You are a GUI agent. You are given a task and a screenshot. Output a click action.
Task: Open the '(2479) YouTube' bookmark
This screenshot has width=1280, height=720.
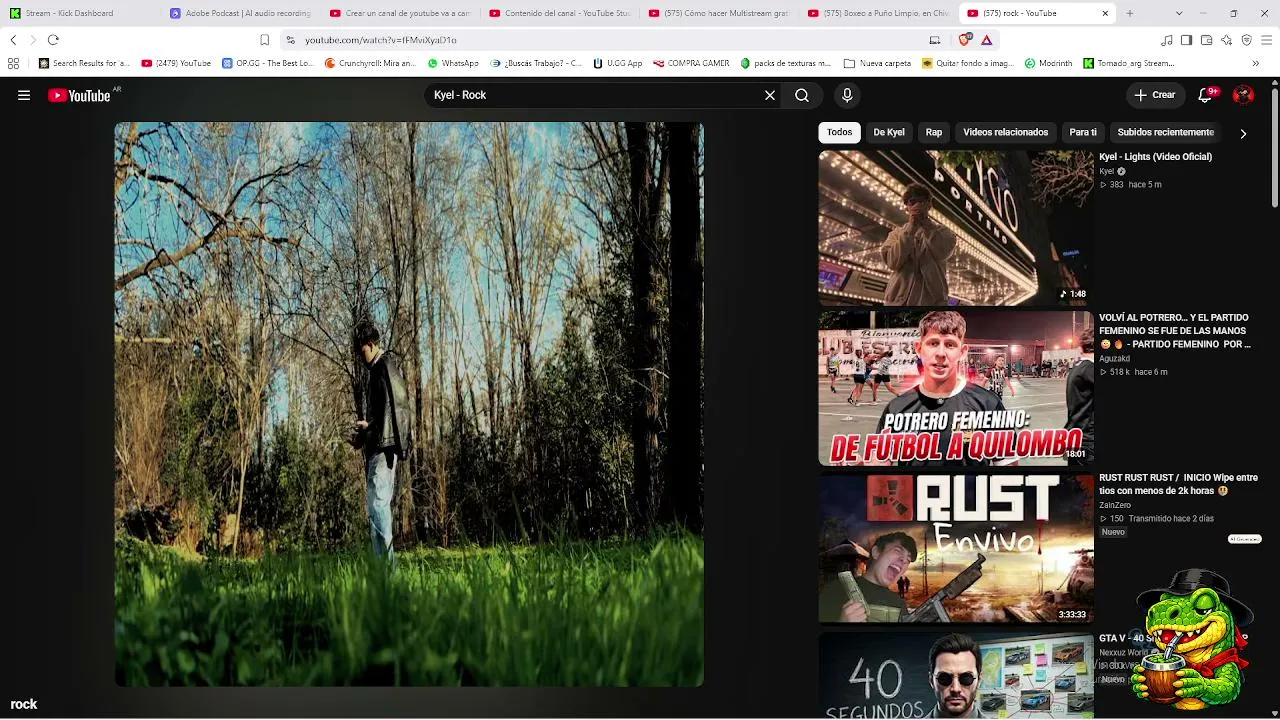tap(176, 63)
